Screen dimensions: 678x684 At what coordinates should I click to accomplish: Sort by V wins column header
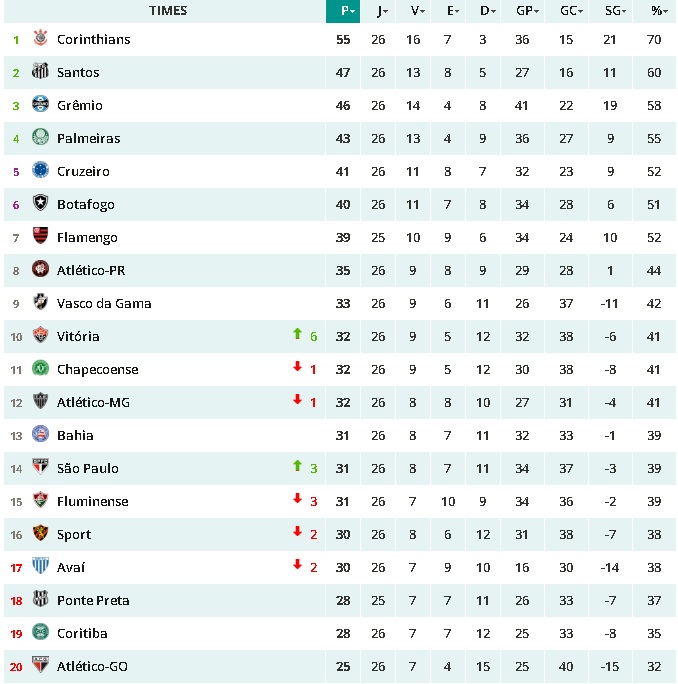point(417,11)
